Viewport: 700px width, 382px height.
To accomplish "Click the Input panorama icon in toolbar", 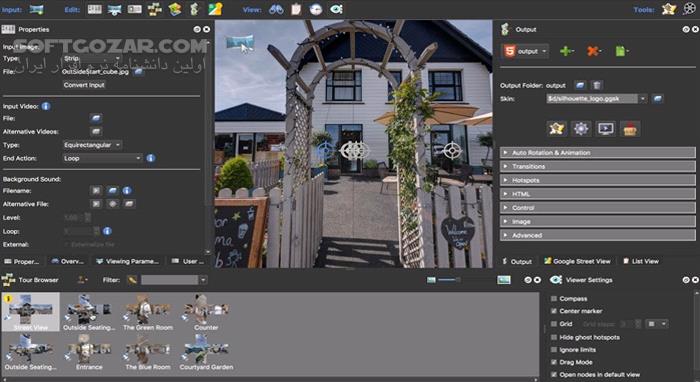I will (x=37, y=9).
